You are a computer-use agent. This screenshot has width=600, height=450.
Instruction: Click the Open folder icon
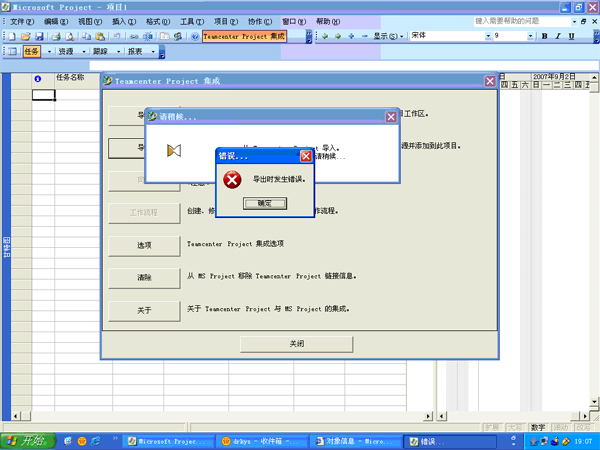[25, 36]
